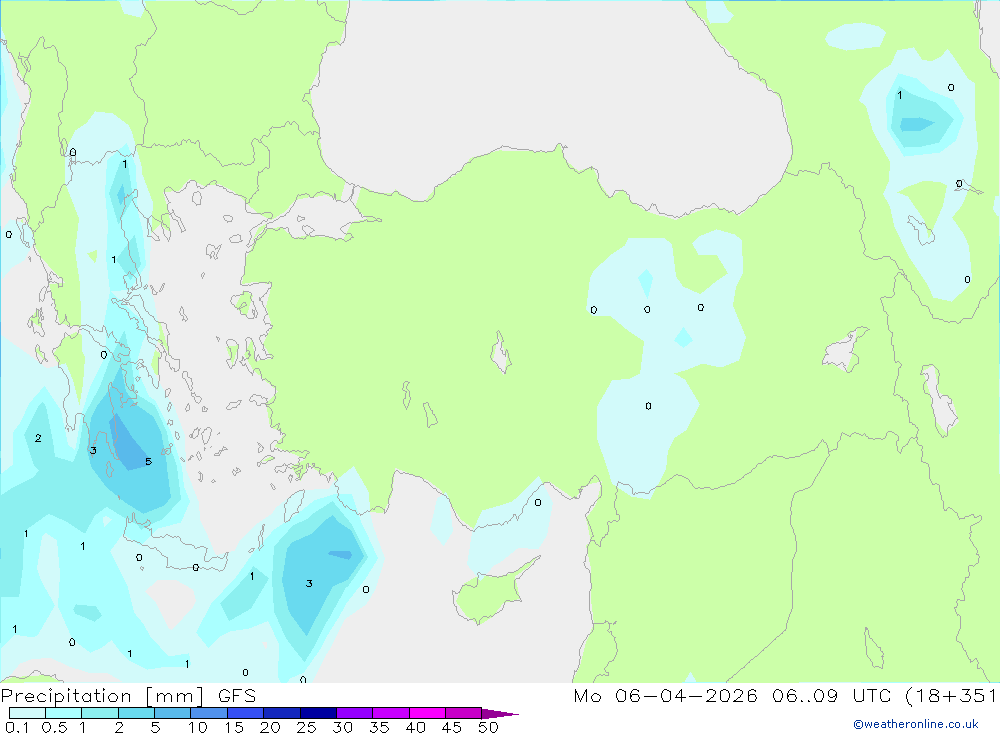Click the 45–50 mm legend color swatch
This screenshot has width=1000, height=733.
point(464,713)
